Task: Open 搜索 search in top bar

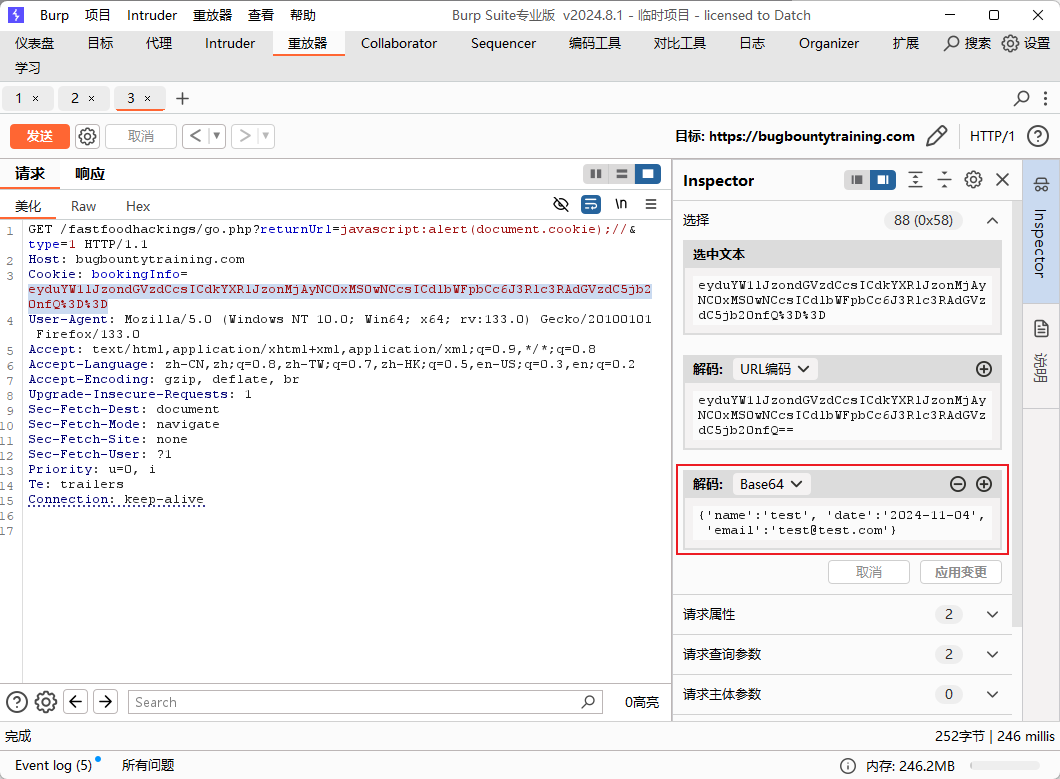Action: coord(967,43)
